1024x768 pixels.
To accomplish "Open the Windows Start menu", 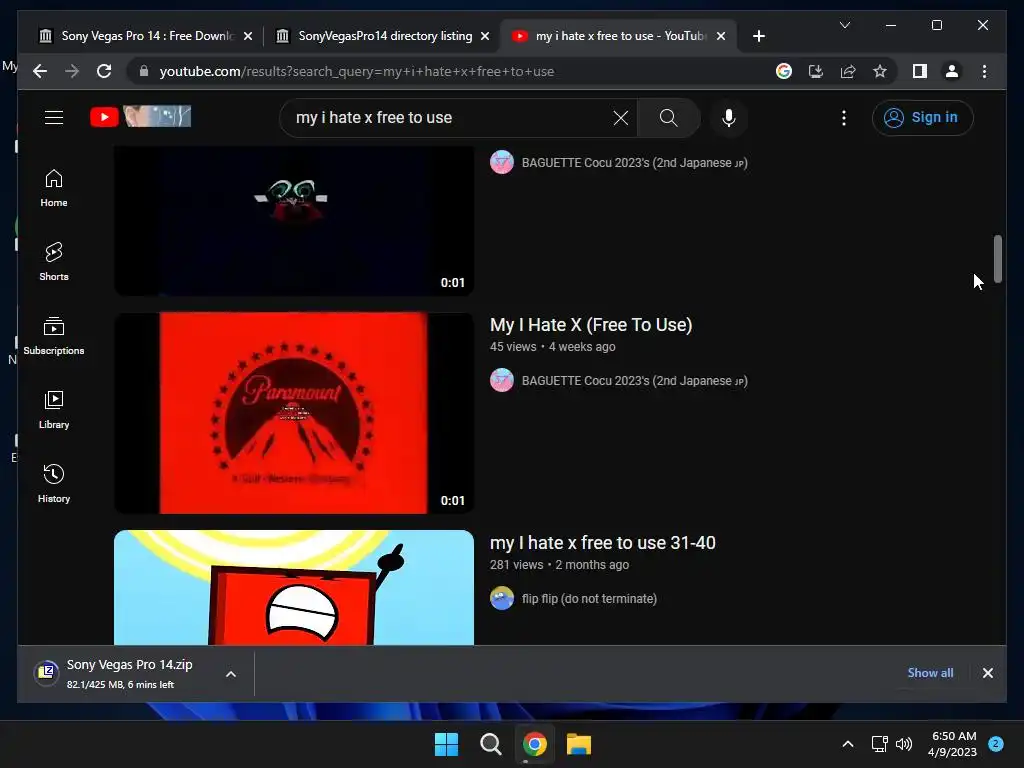I will coord(447,744).
